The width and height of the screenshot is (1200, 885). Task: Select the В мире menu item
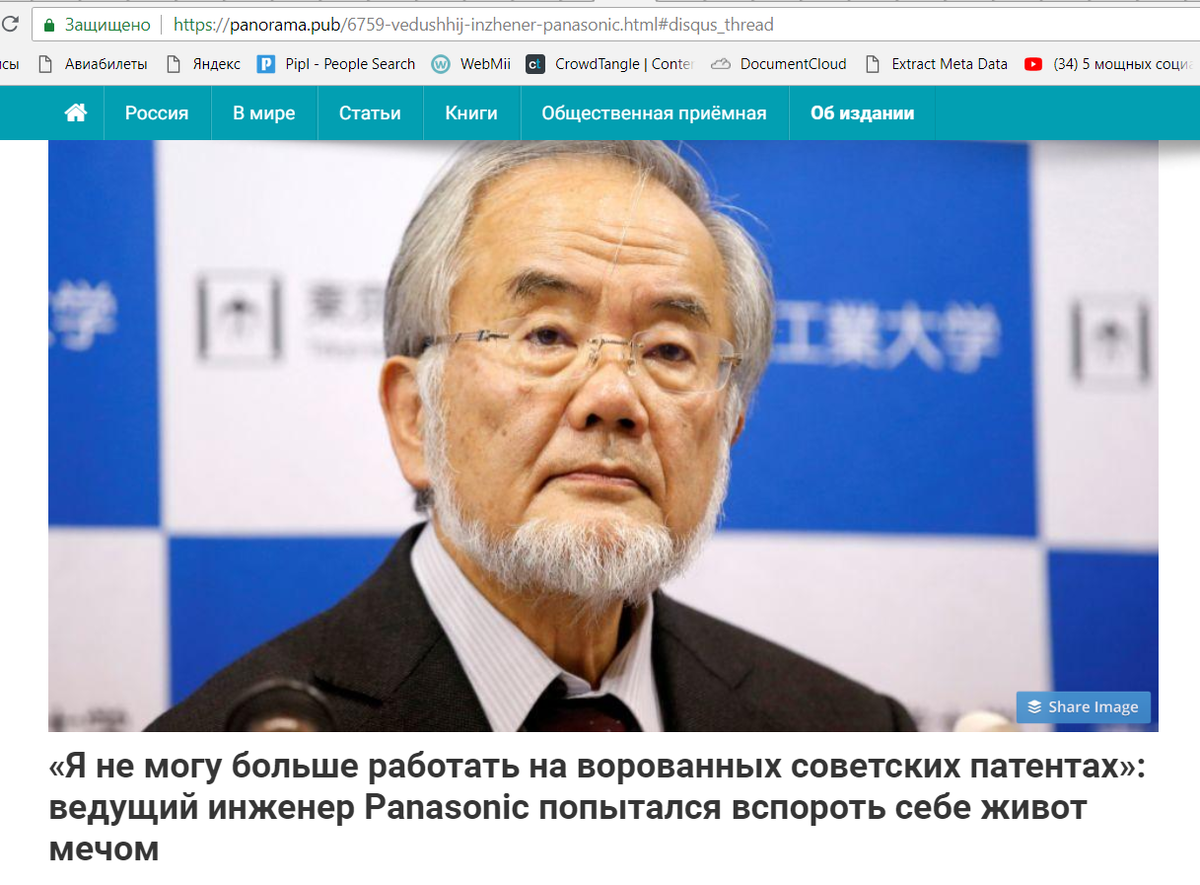tap(264, 113)
